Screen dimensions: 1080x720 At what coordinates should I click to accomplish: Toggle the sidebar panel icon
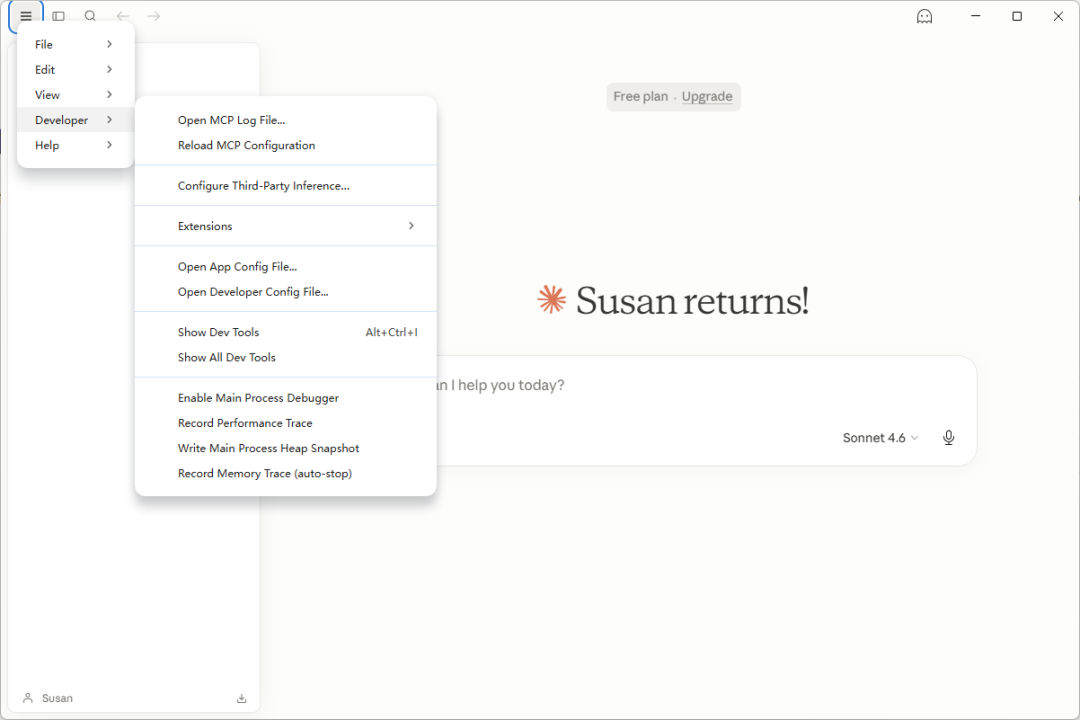coord(59,16)
